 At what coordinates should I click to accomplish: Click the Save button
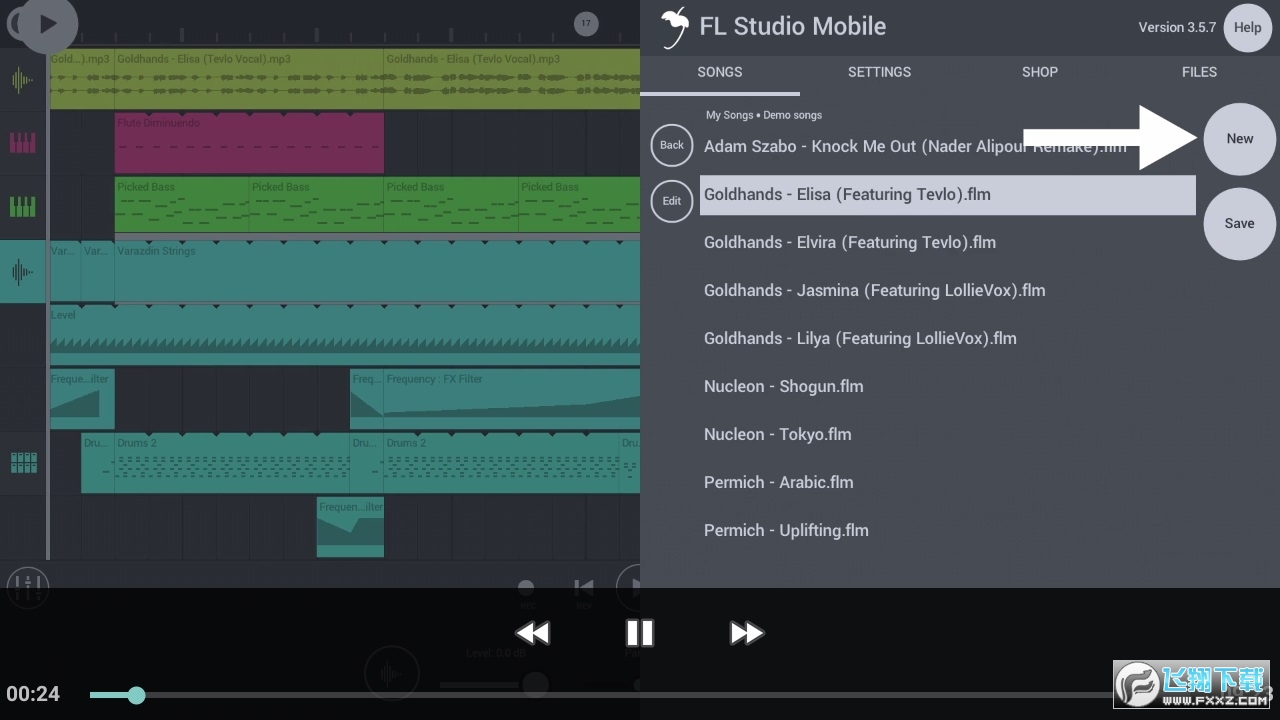[1239, 224]
